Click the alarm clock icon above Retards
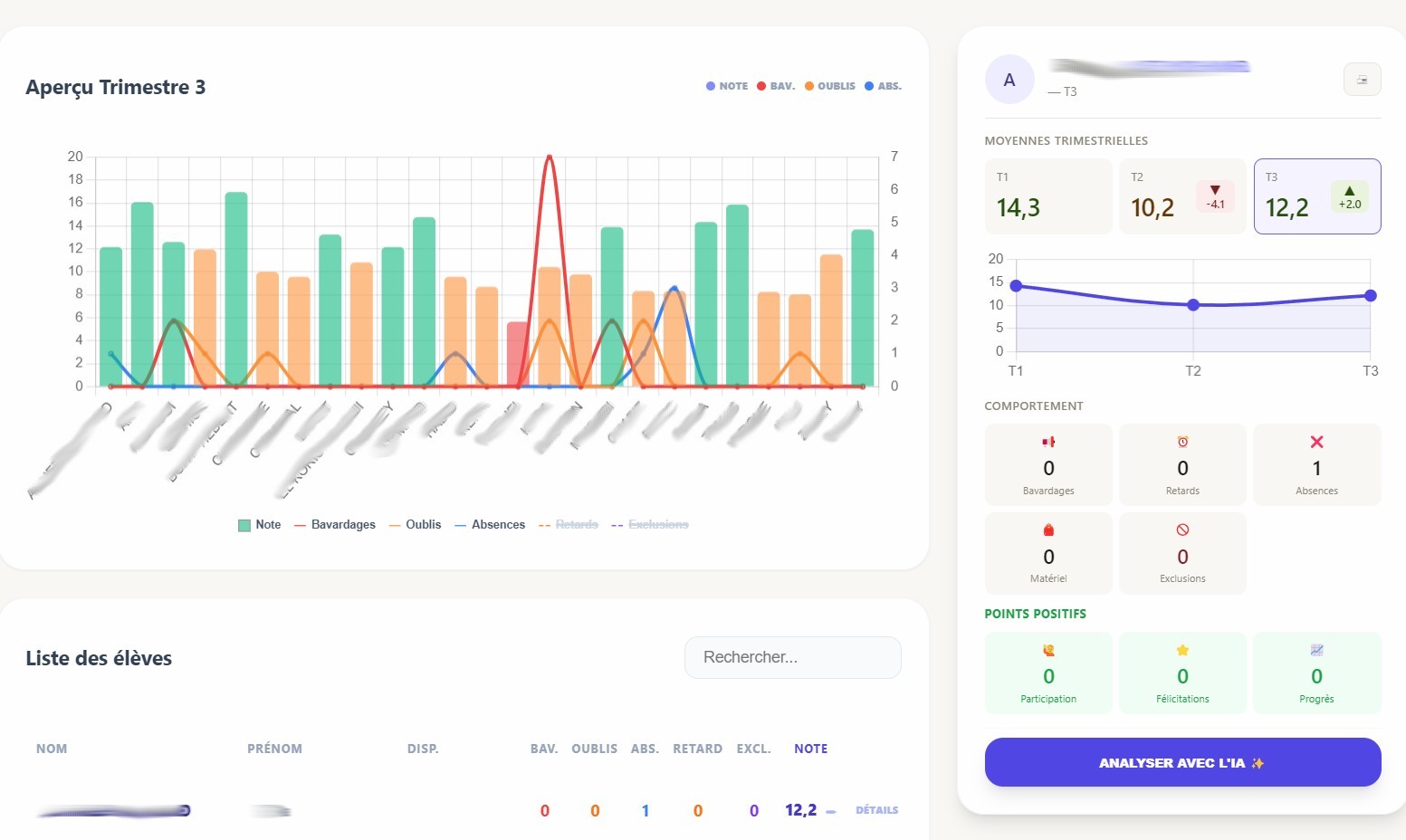The width and height of the screenshot is (1406, 840). (1182, 442)
